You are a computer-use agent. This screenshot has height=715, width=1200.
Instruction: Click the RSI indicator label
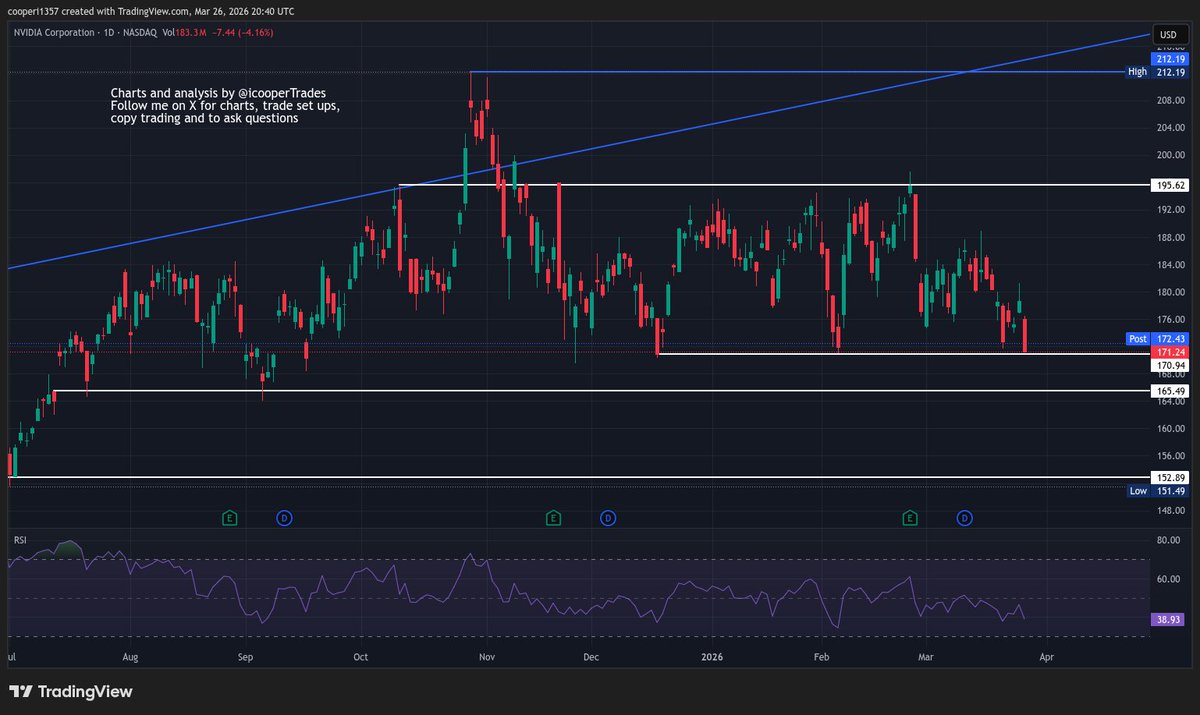[20, 540]
